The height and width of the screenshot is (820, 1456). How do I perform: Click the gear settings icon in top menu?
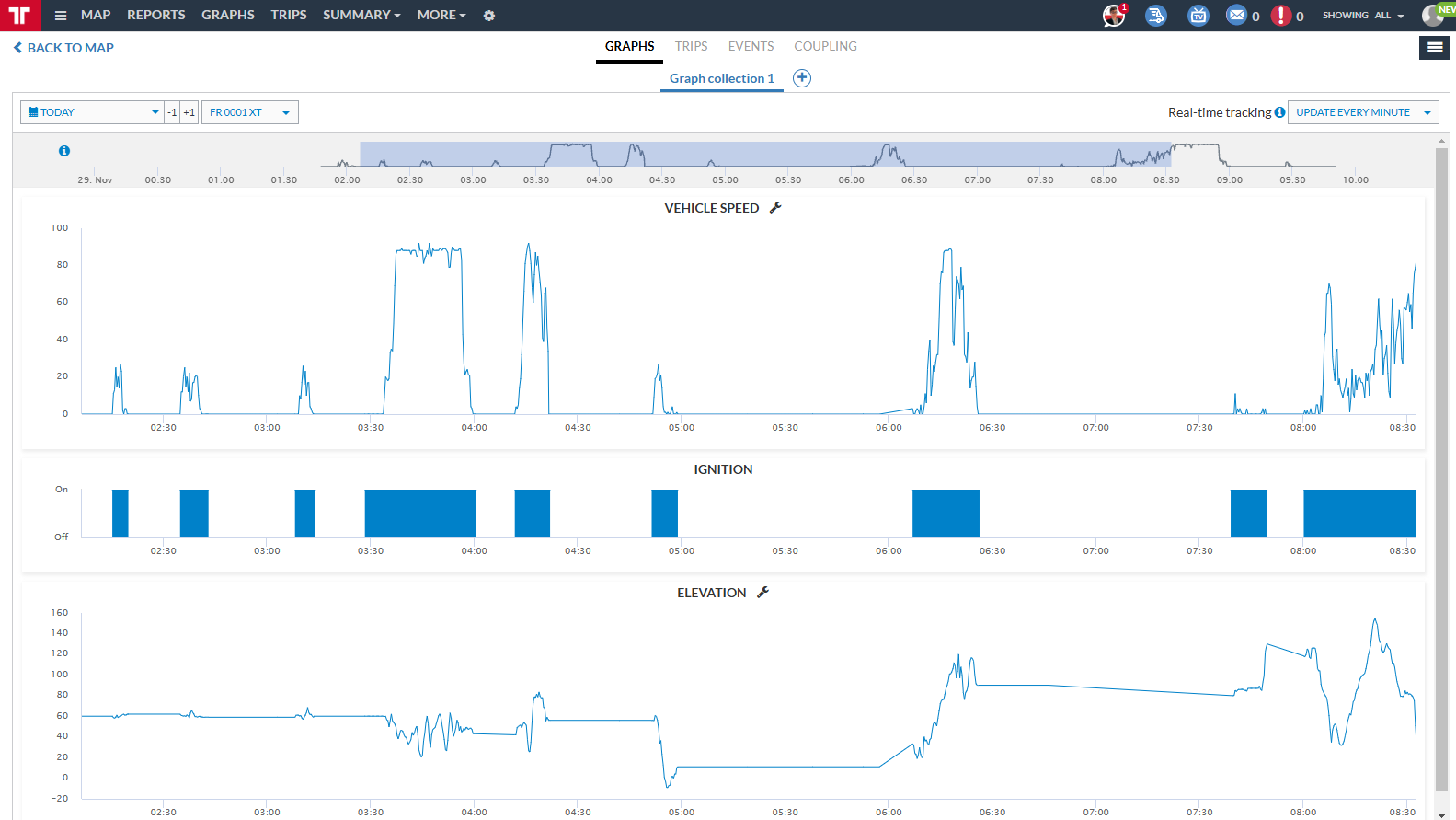[489, 16]
